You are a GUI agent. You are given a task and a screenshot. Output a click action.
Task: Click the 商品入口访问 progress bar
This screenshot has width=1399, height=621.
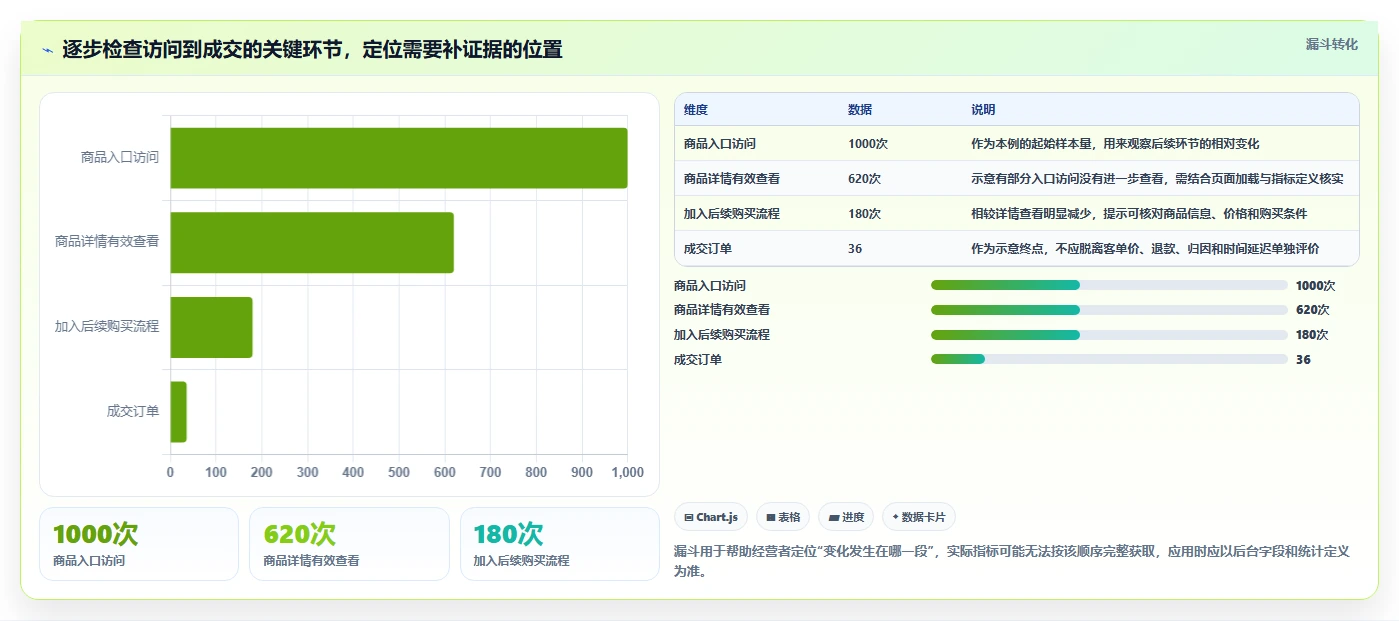[1109, 285]
